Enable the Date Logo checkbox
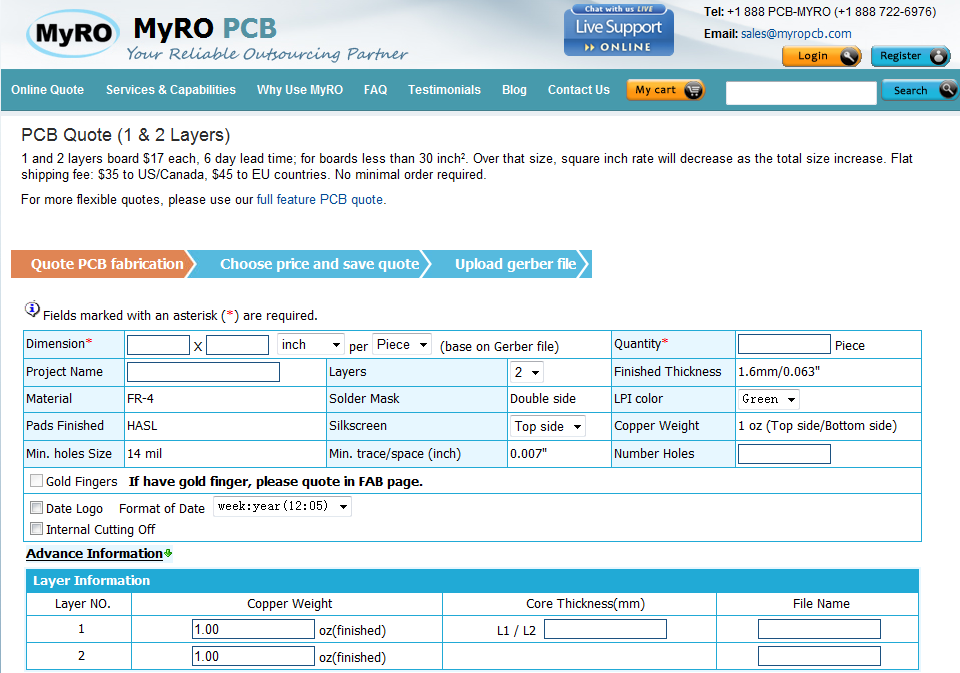 click(37, 508)
